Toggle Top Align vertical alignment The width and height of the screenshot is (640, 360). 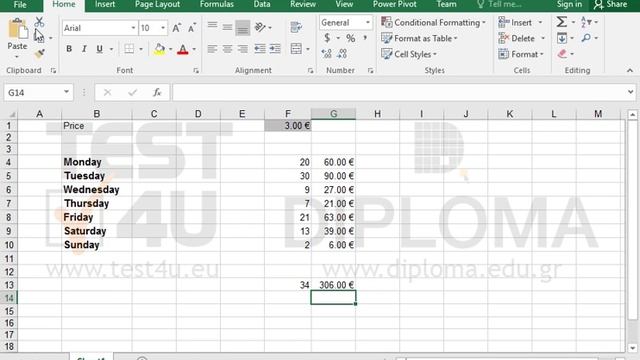(212, 27)
